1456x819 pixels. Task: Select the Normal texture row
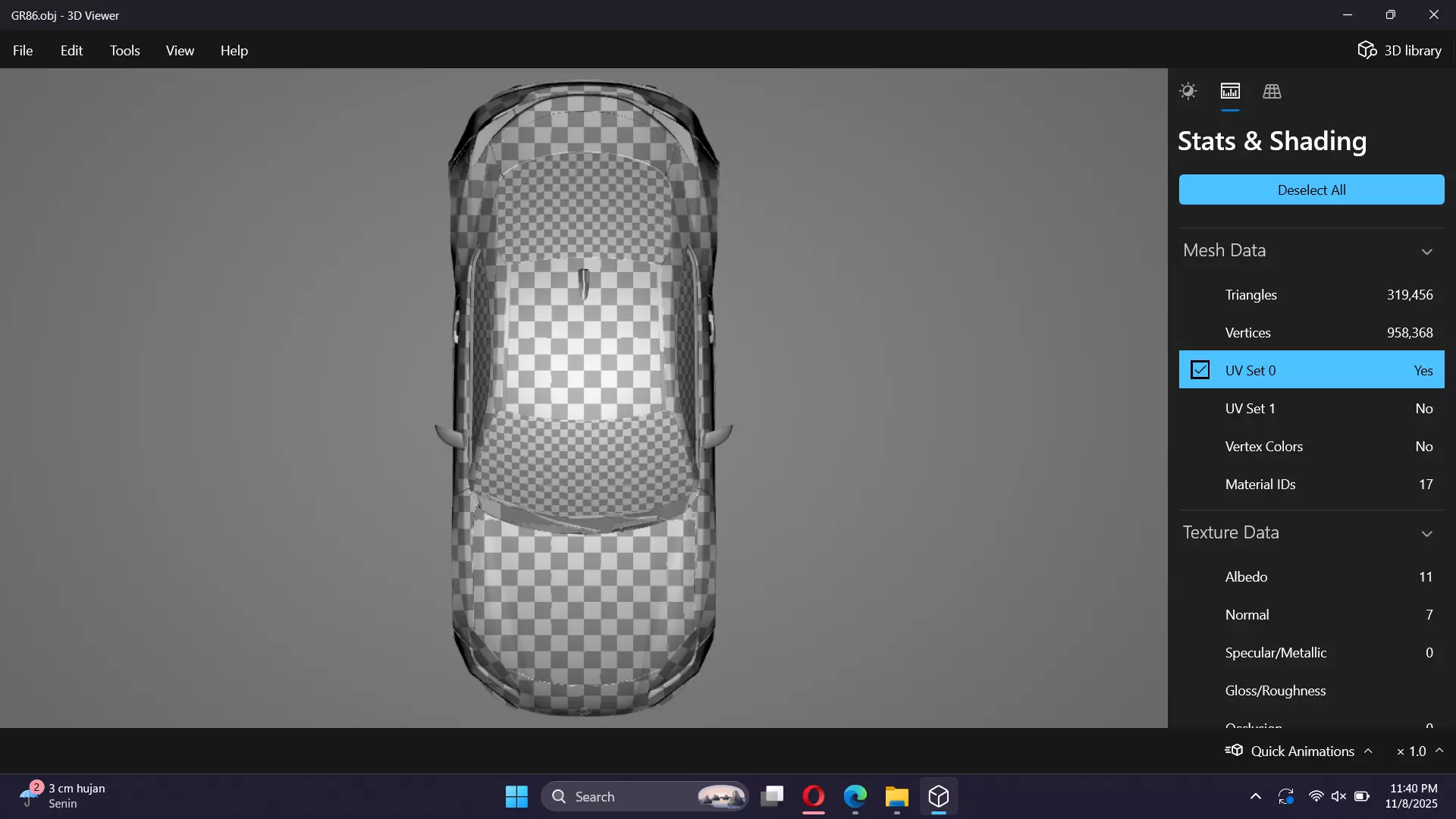tap(1311, 614)
